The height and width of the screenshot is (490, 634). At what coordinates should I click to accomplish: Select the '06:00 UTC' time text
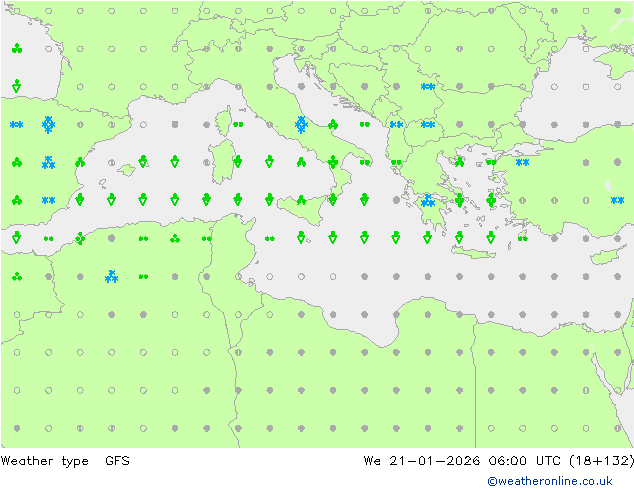pyautogui.click(x=524, y=460)
